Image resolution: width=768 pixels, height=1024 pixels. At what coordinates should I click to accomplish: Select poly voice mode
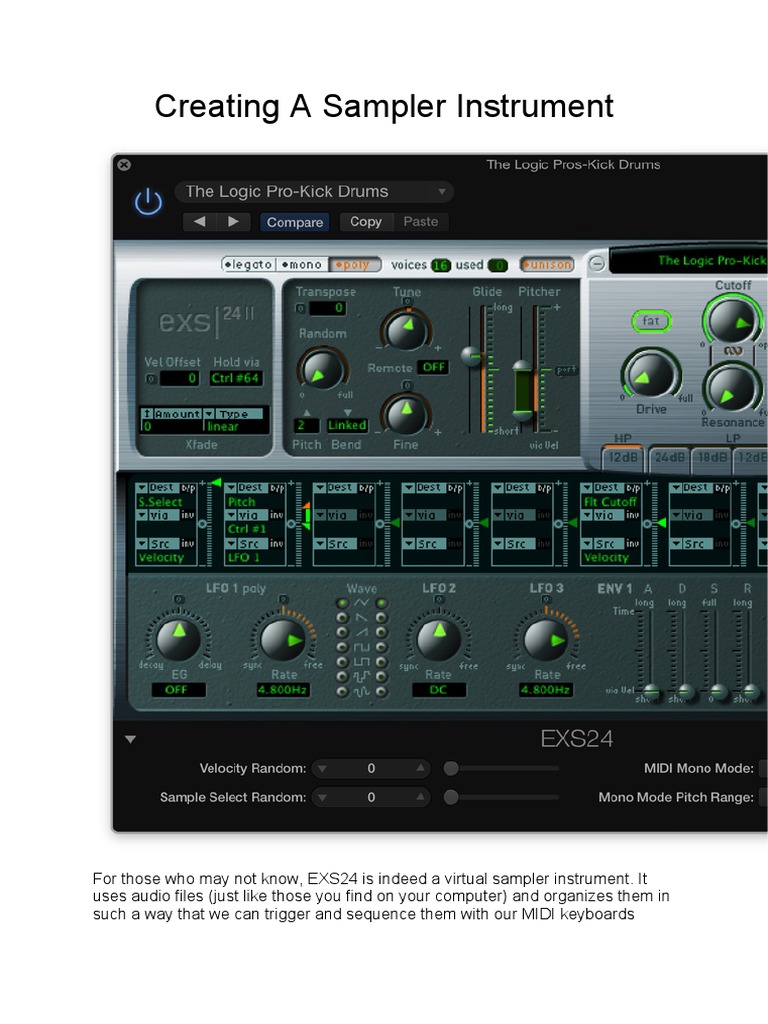(x=354, y=264)
